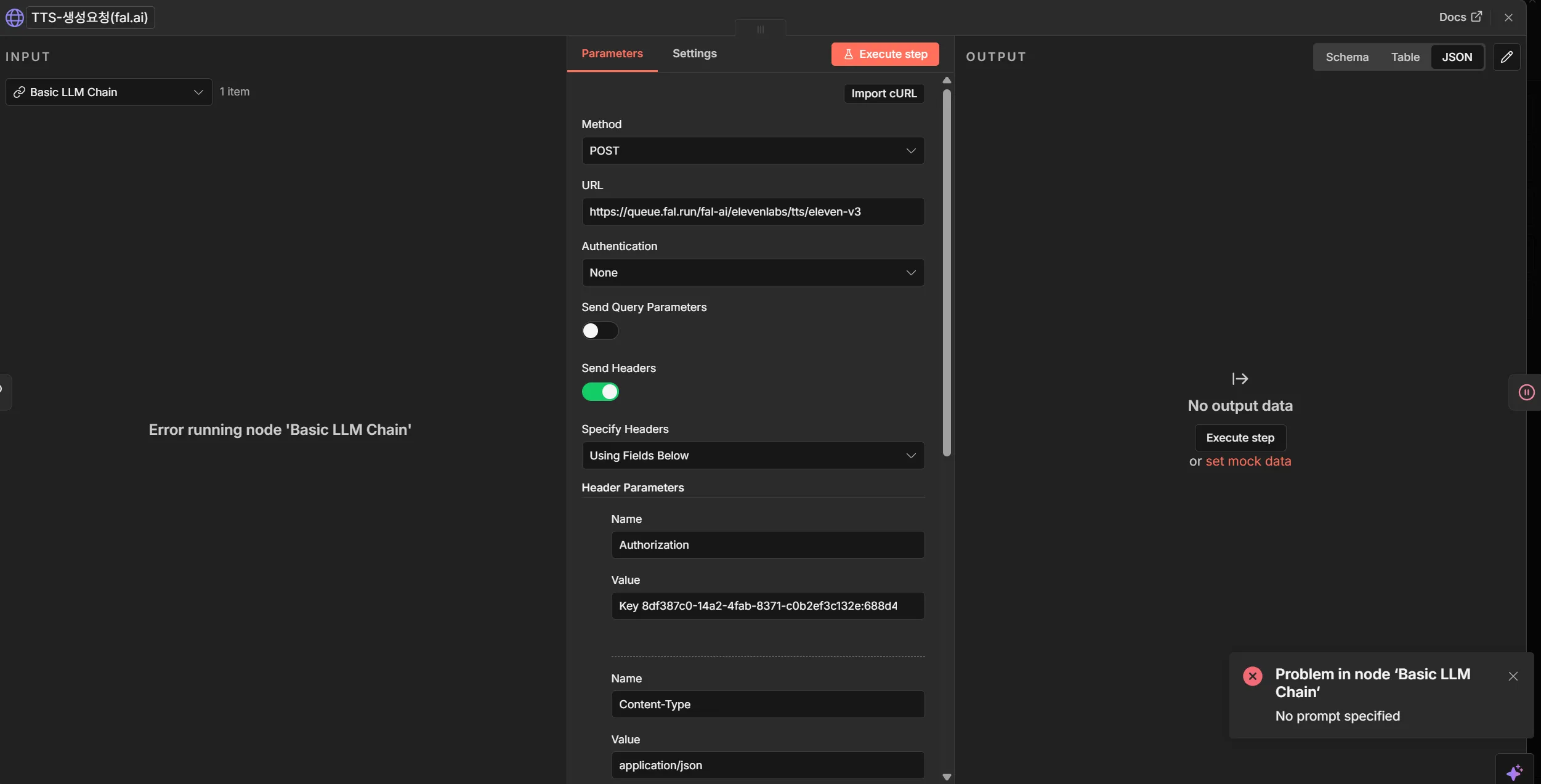
Task: Click the set mock data link
Action: (1248, 461)
